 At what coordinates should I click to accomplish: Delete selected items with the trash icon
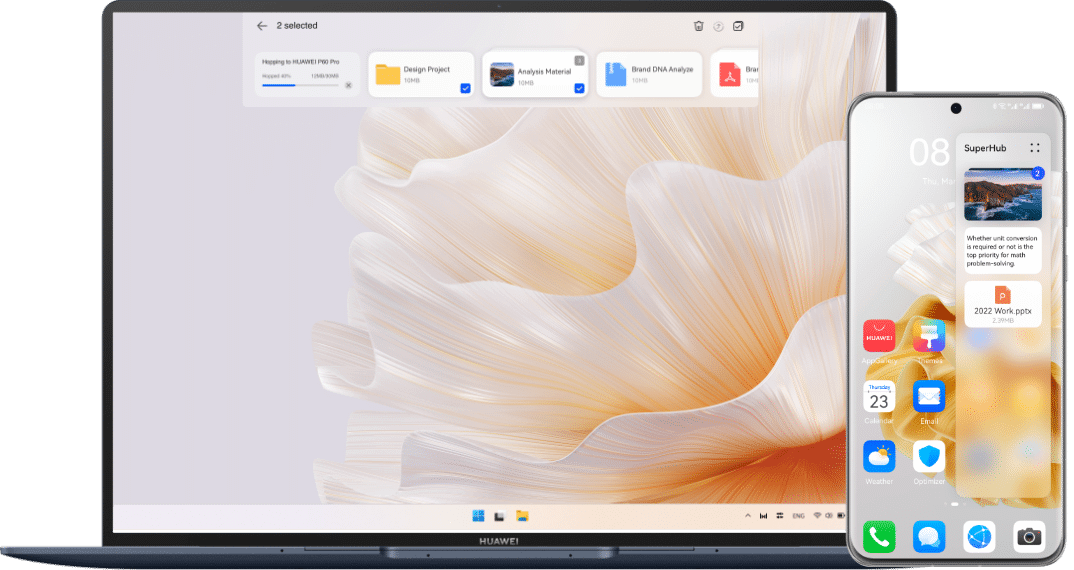click(698, 26)
